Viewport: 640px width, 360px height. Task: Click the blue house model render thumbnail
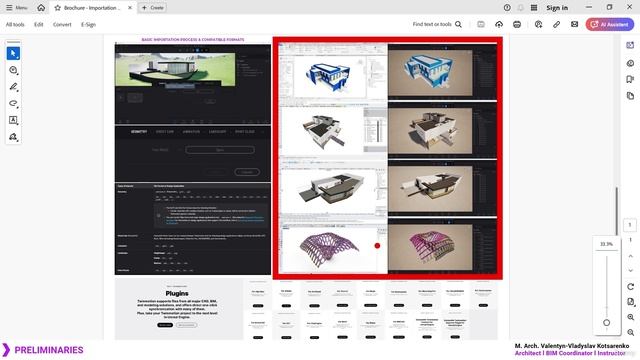coord(430,73)
